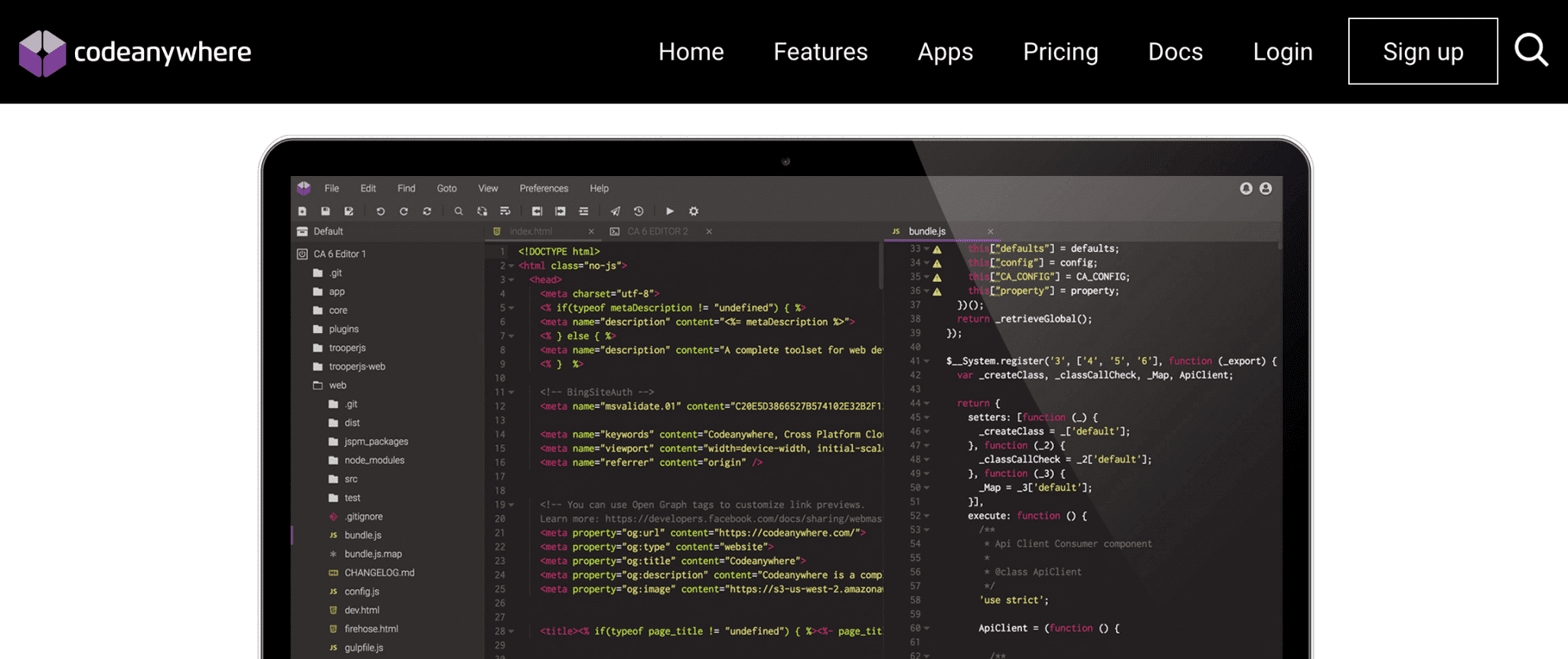Click the warning triangle on line 36
The height and width of the screenshot is (659, 1568).
tap(937, 292)
